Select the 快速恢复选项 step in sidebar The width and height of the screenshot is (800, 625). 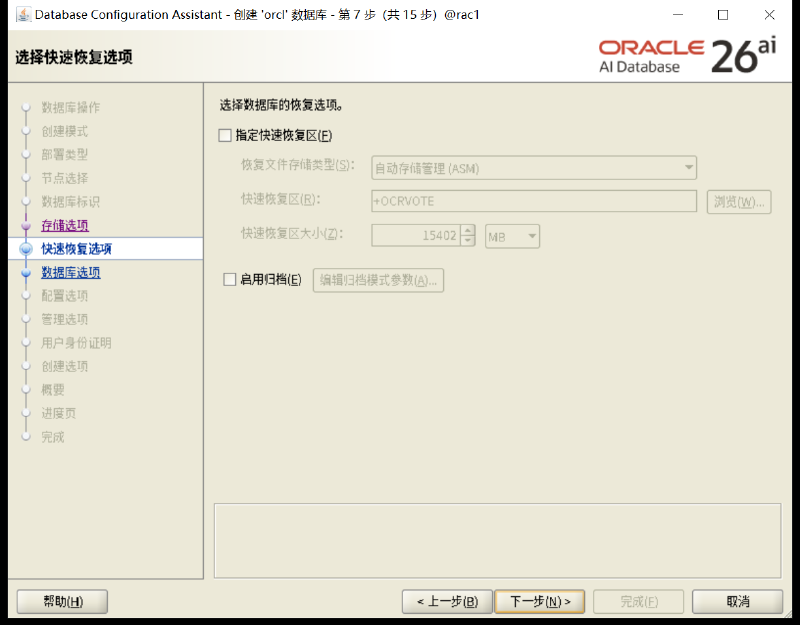coord(76,249)
